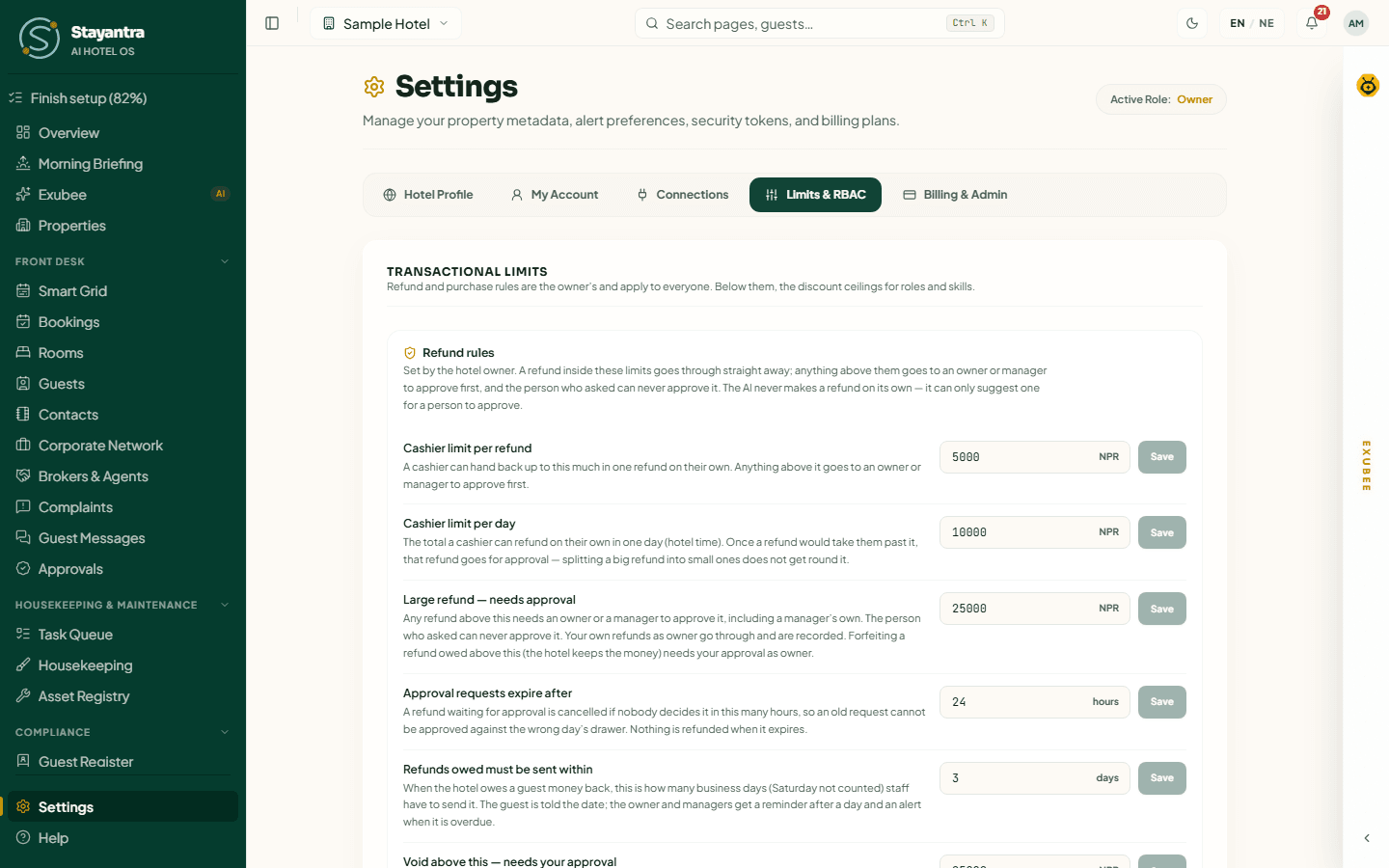1389x868 pixels.
Task: Save the large refund approval limit
Action: pos(1162,609)
